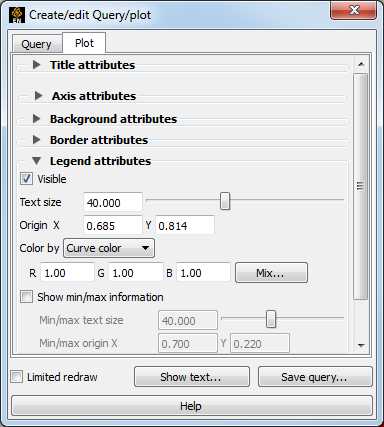Screen dimensions: 384x427
Task: Click the R color value field
Action: pos(67,273)
